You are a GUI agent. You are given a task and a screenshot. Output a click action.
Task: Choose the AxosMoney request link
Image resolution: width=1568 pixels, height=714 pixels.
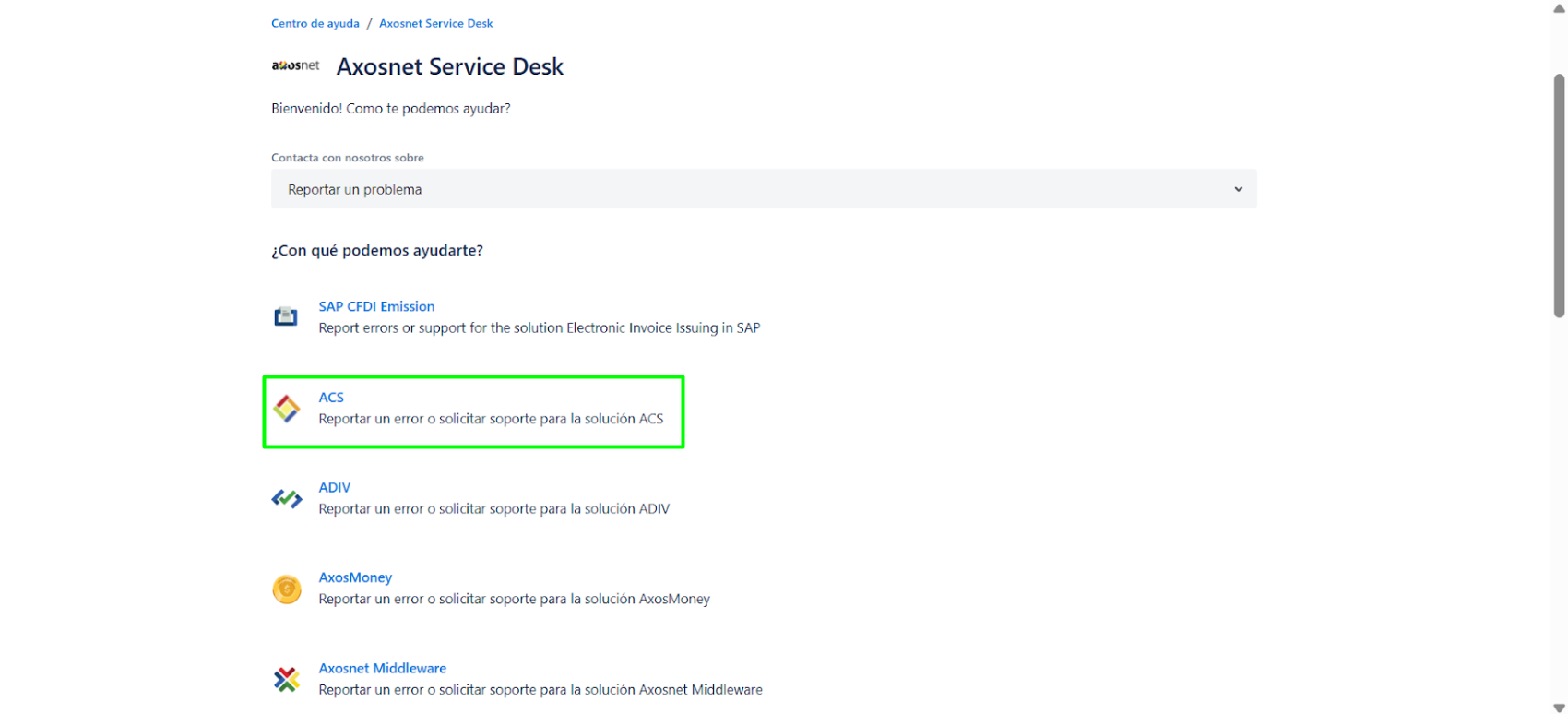pos(355,577)
